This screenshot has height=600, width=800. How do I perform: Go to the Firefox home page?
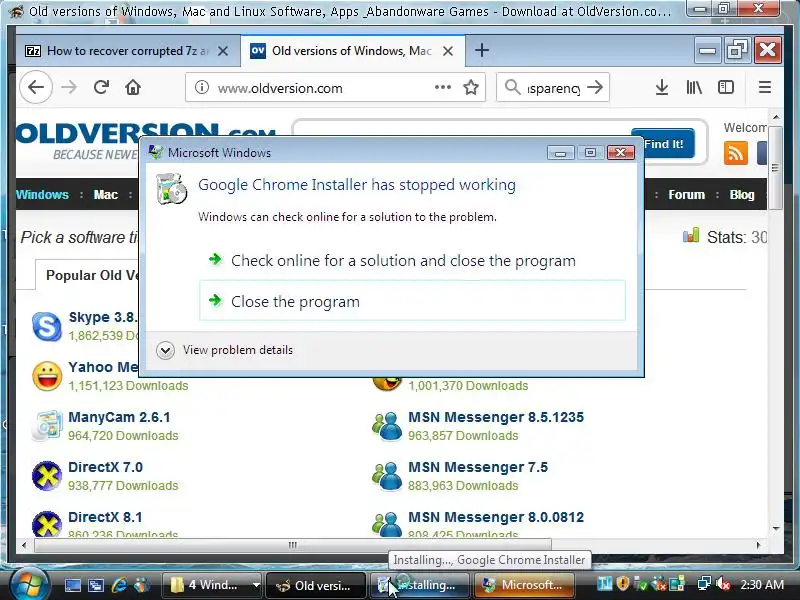pyautogui.click(x=133, y=87)
